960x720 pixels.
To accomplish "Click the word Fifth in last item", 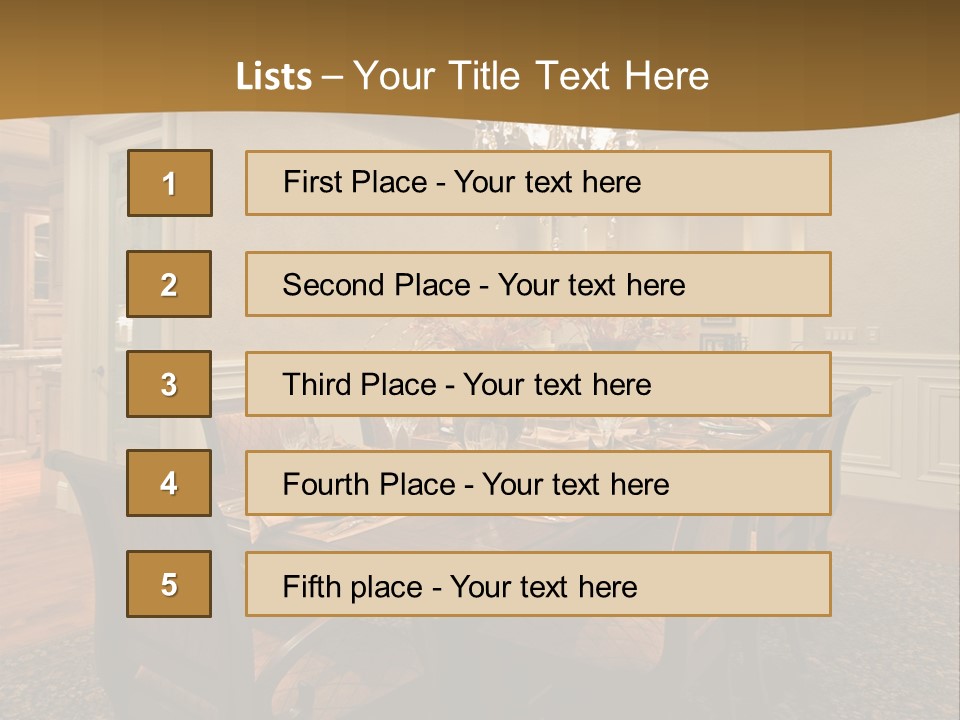I will coord(309,586).
